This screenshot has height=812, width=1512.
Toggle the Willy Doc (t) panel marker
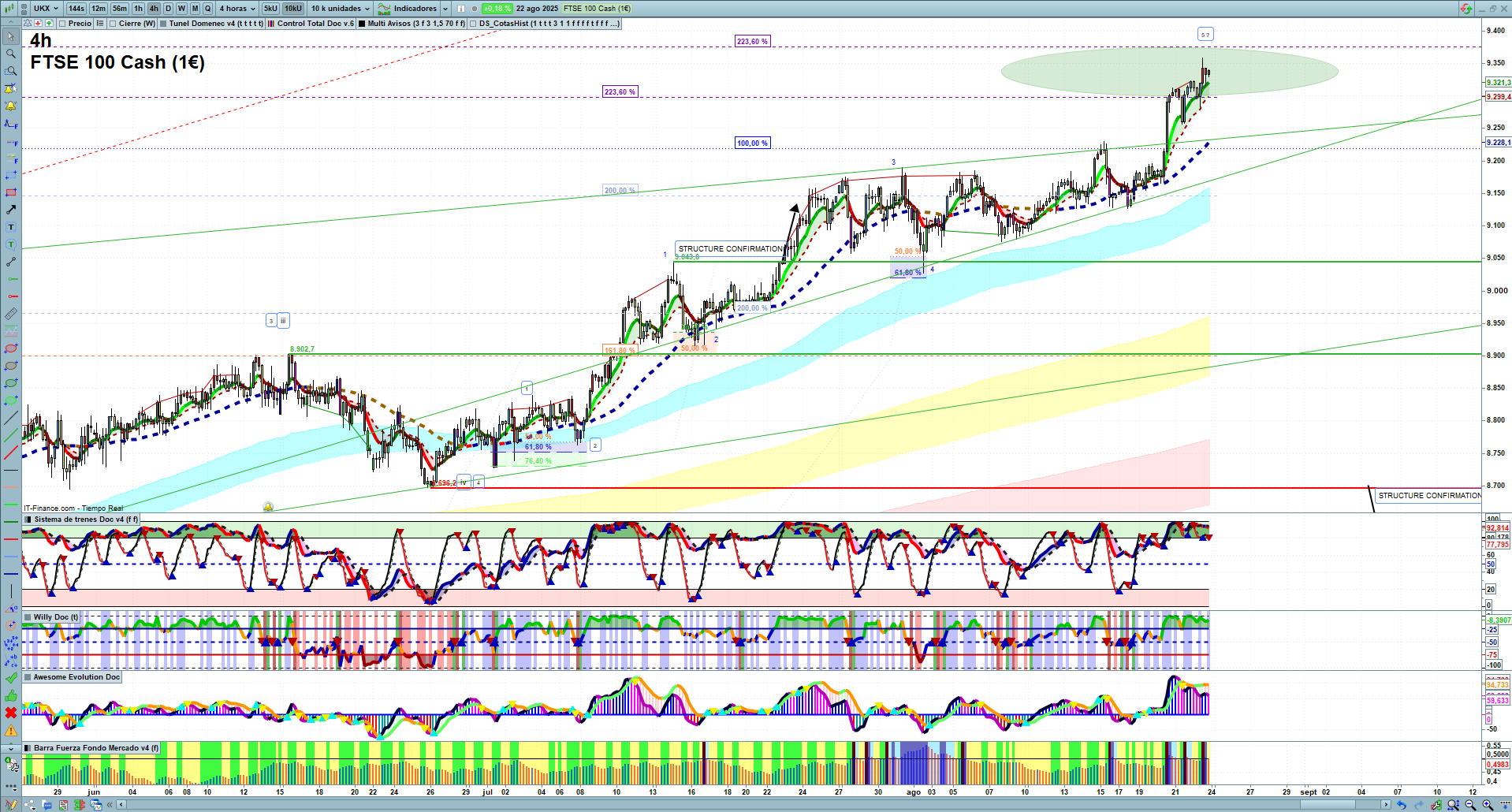(28, 617)
